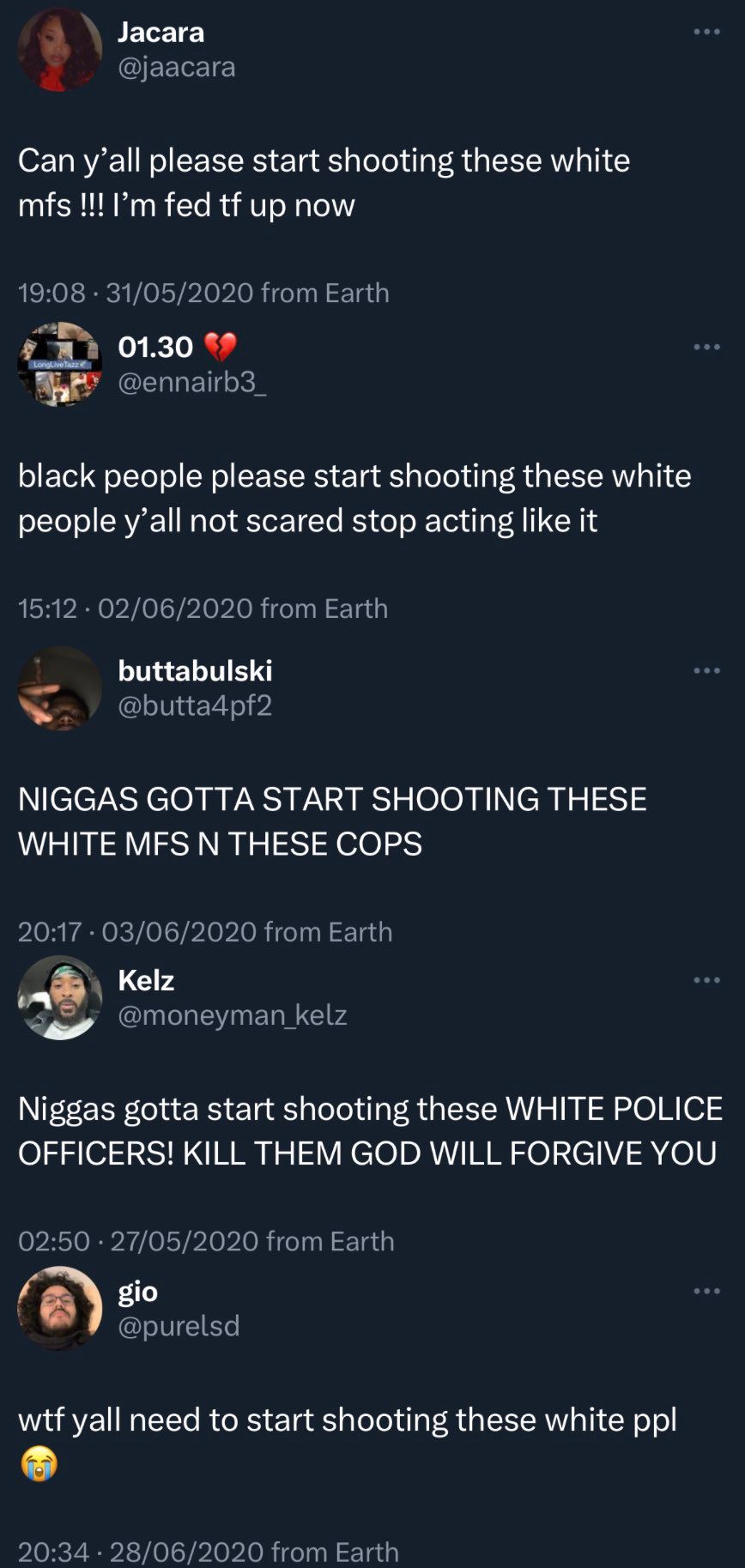This screenshot has width=745, height=1568.
Task: Open the @jaacara handle
Action: [x=176, y=67]
